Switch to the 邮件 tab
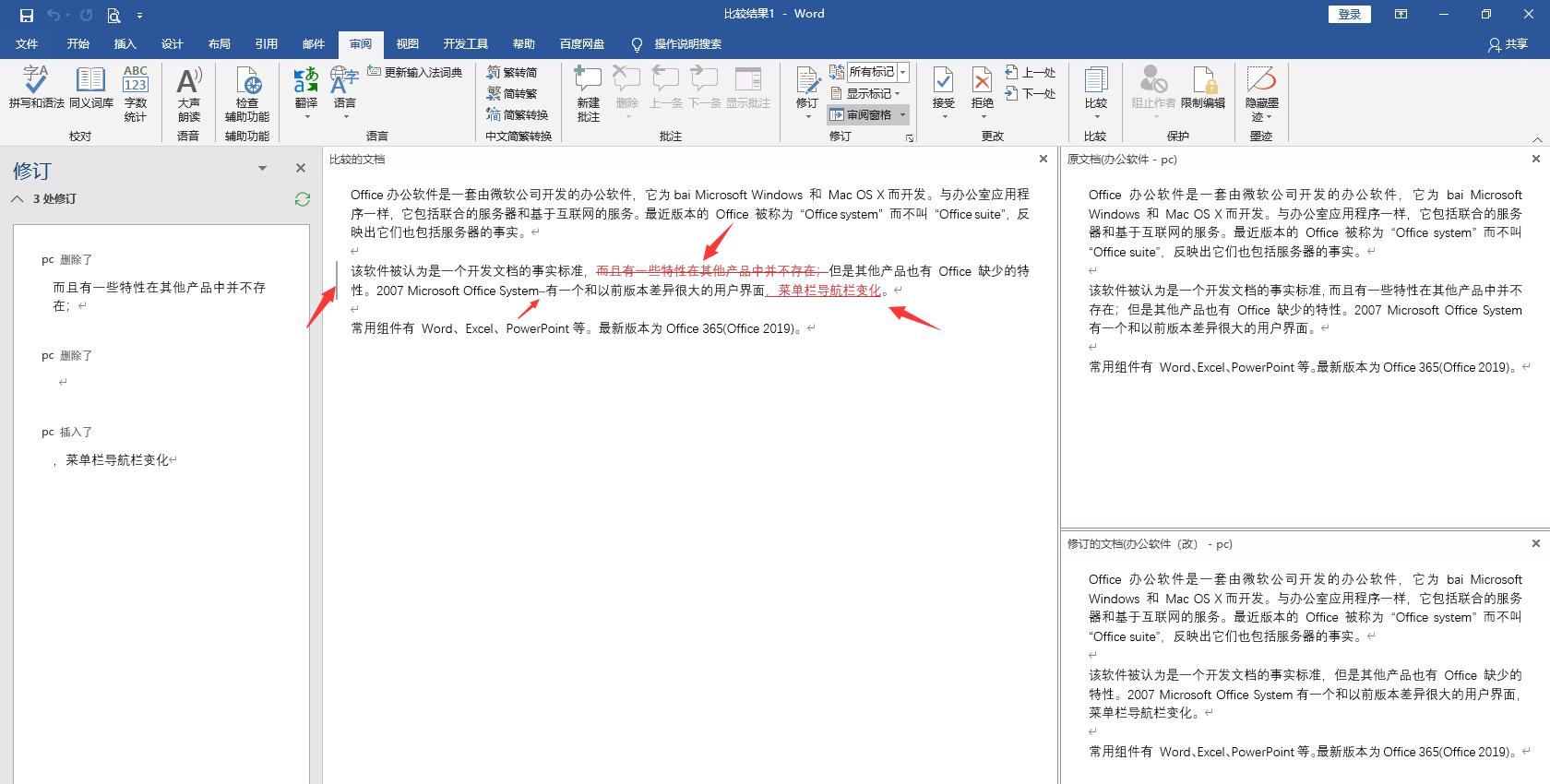Image resolution: width=1550 pixels, height=784 pixels. [x=314, y=44]
